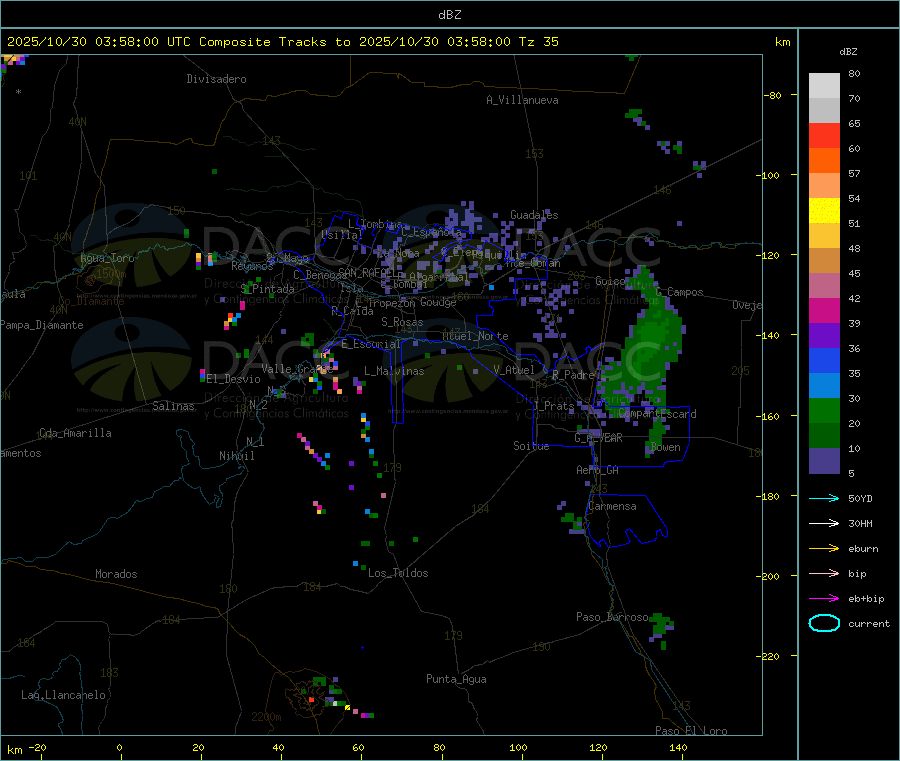Select the bright green 20-30 dBZ swatch
This screenshot has width=900, height=761.
point(824,411)
